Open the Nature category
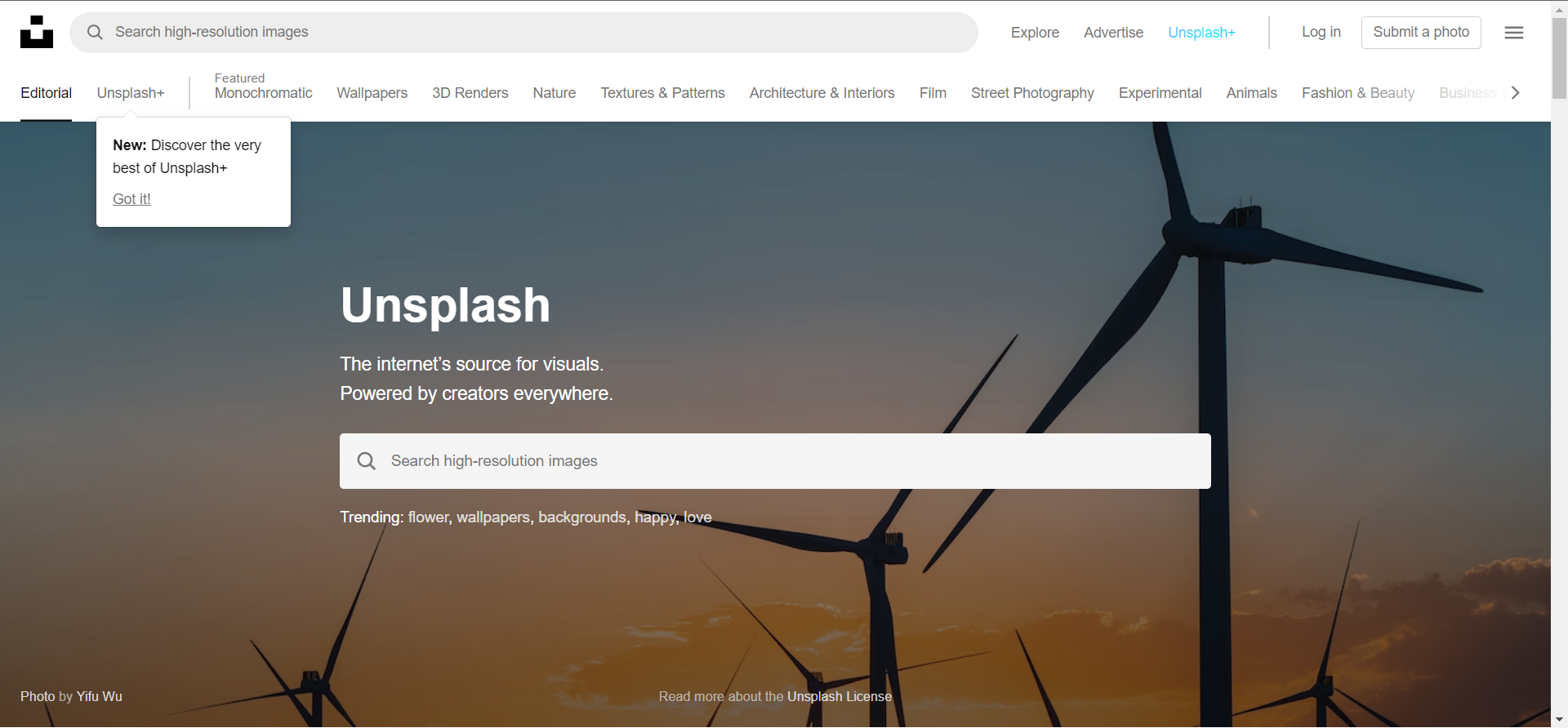Screen dimensions: 1568x728 click(555, 93)
